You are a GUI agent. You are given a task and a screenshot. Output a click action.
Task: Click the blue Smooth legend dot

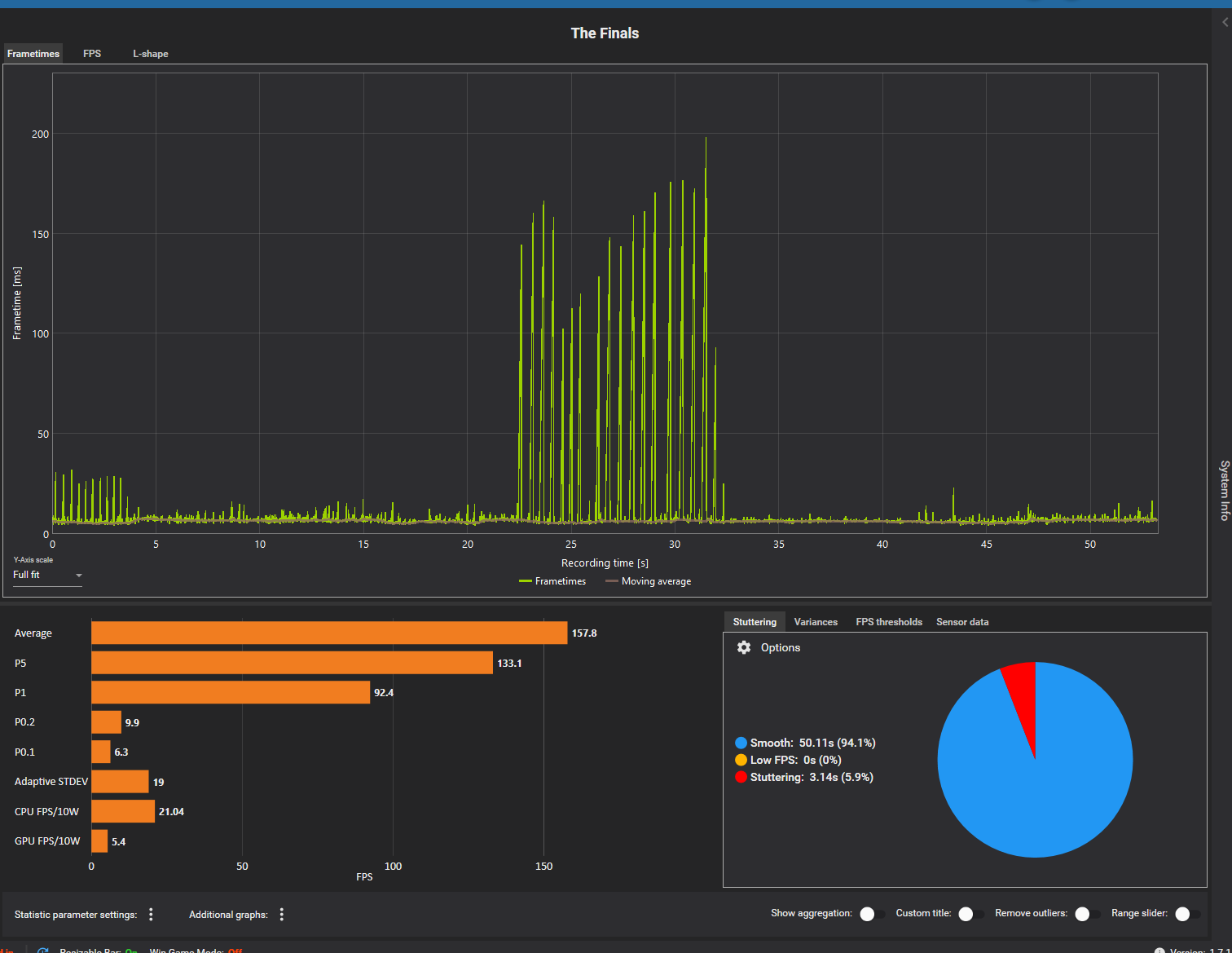[741, 743]
